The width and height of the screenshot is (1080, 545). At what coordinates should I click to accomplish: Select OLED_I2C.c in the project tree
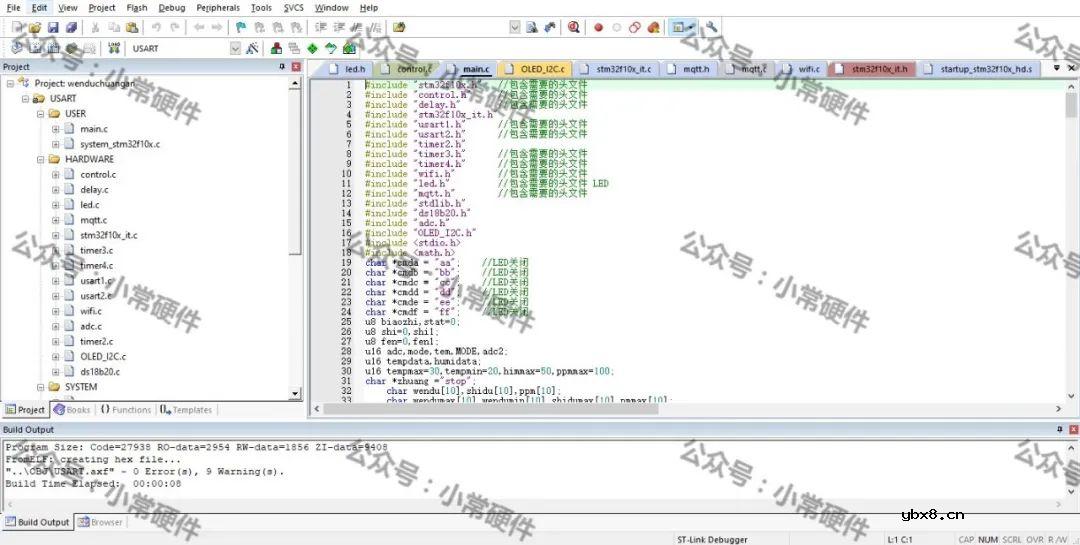click(102, 356)
